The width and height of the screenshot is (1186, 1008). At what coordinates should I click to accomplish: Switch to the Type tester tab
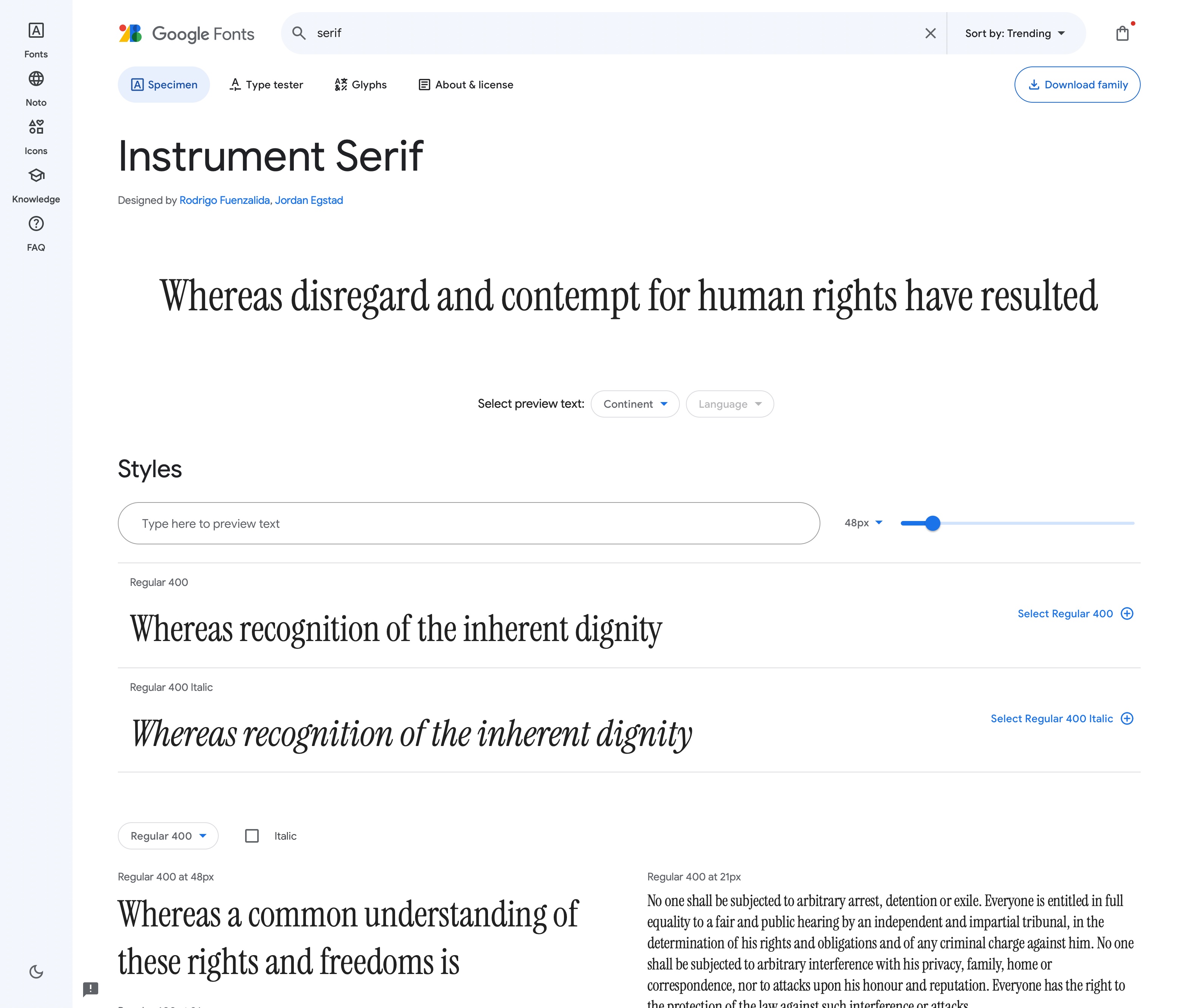click(266, 85)
